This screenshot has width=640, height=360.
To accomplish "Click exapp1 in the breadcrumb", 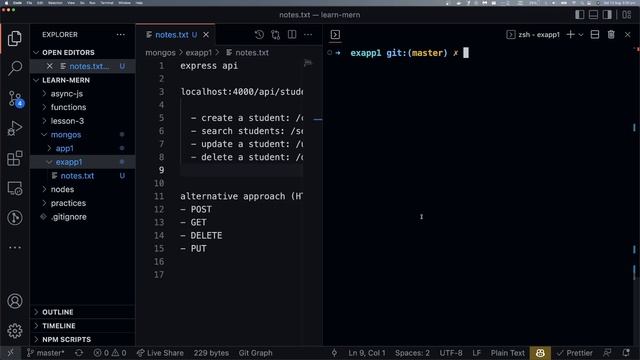I will [x=198, y=53].
